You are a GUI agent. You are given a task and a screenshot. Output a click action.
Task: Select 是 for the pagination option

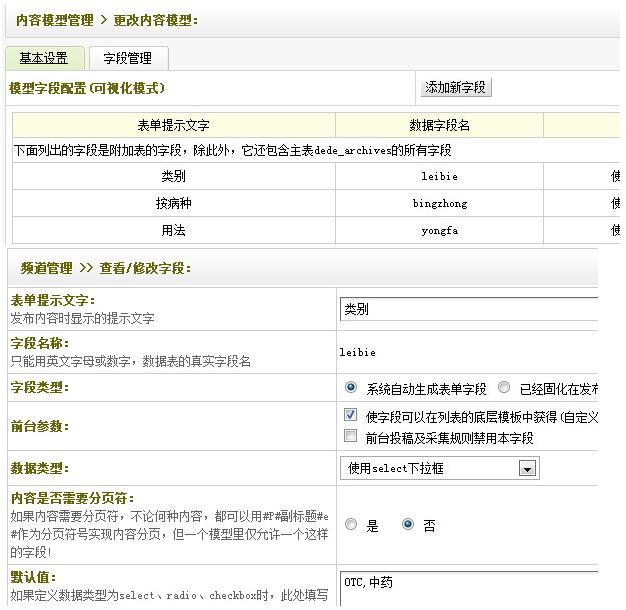tap(351, 525)
